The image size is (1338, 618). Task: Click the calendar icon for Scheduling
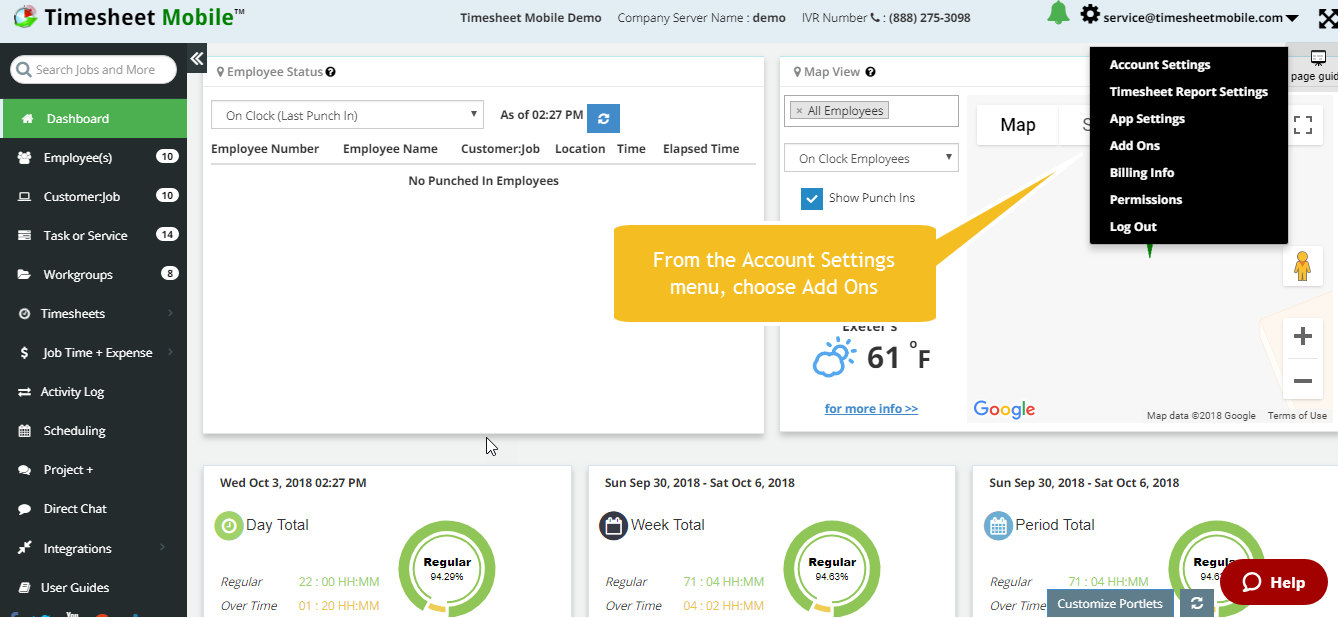point(24,431)
